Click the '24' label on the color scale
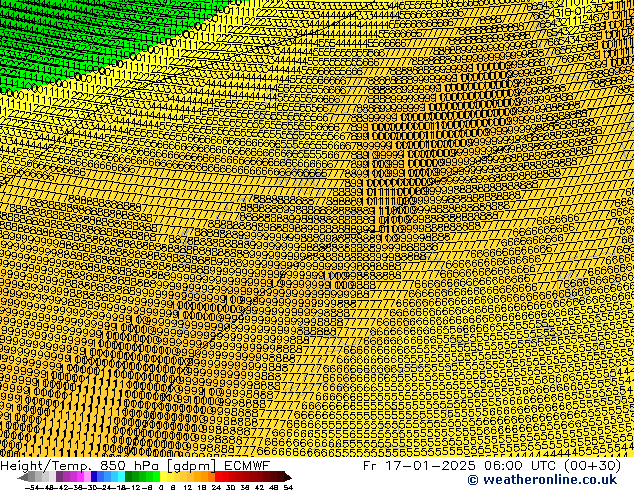 [x=216, y=488]
